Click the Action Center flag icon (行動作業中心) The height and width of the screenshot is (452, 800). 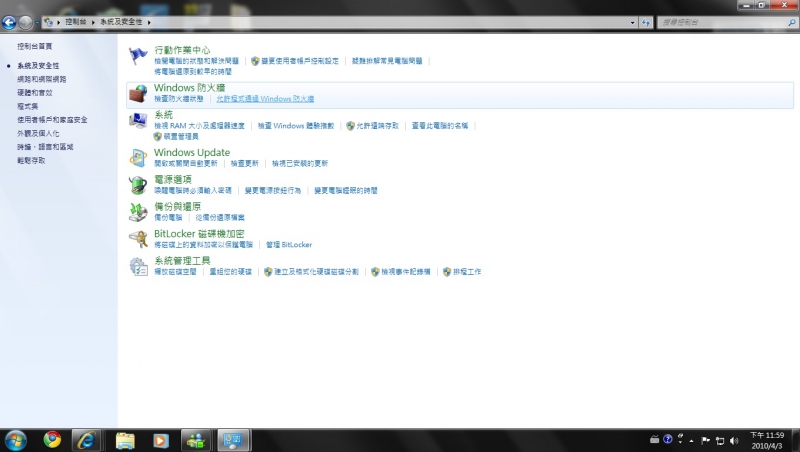coord(138,55)
